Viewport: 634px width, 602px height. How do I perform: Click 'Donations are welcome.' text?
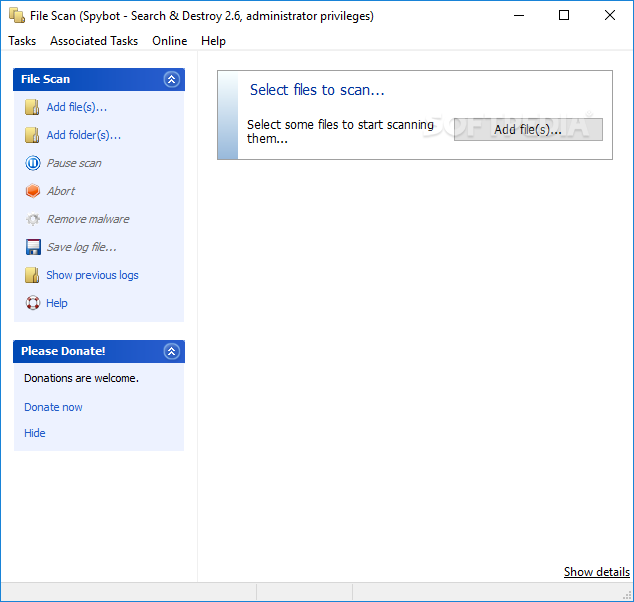tap(81, 378)
